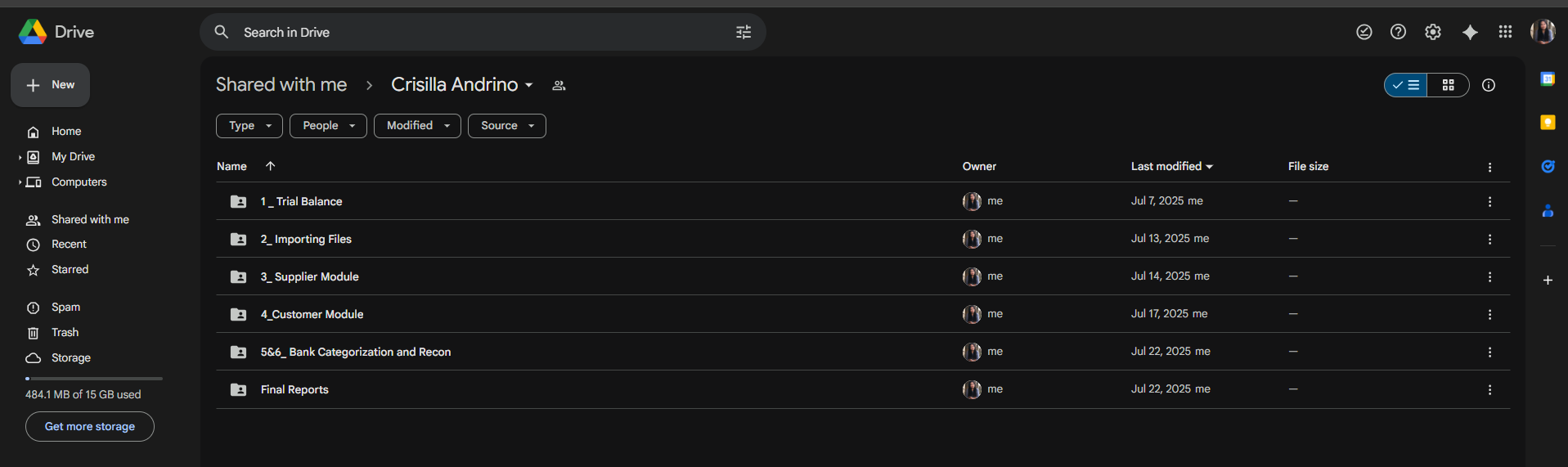Viewport: 1568px width, 467px height.
Task: Click the Search in Drive field
Action: coord(483,33)
